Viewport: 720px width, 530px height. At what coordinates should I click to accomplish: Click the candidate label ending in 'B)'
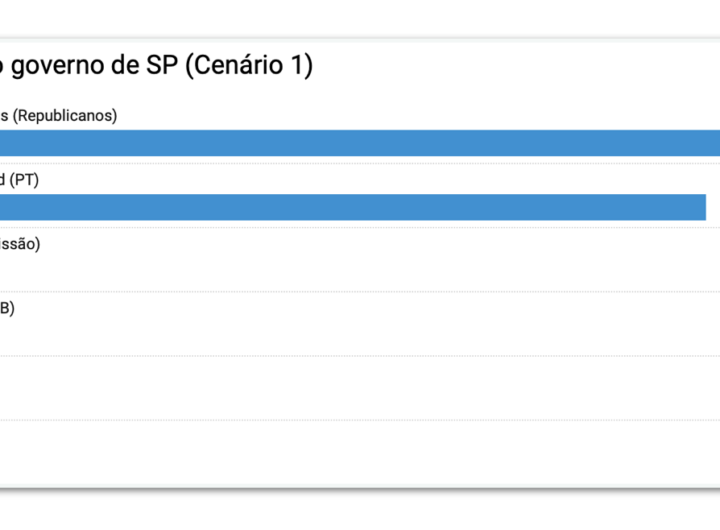pyautogui.click(x=7, y=308)
